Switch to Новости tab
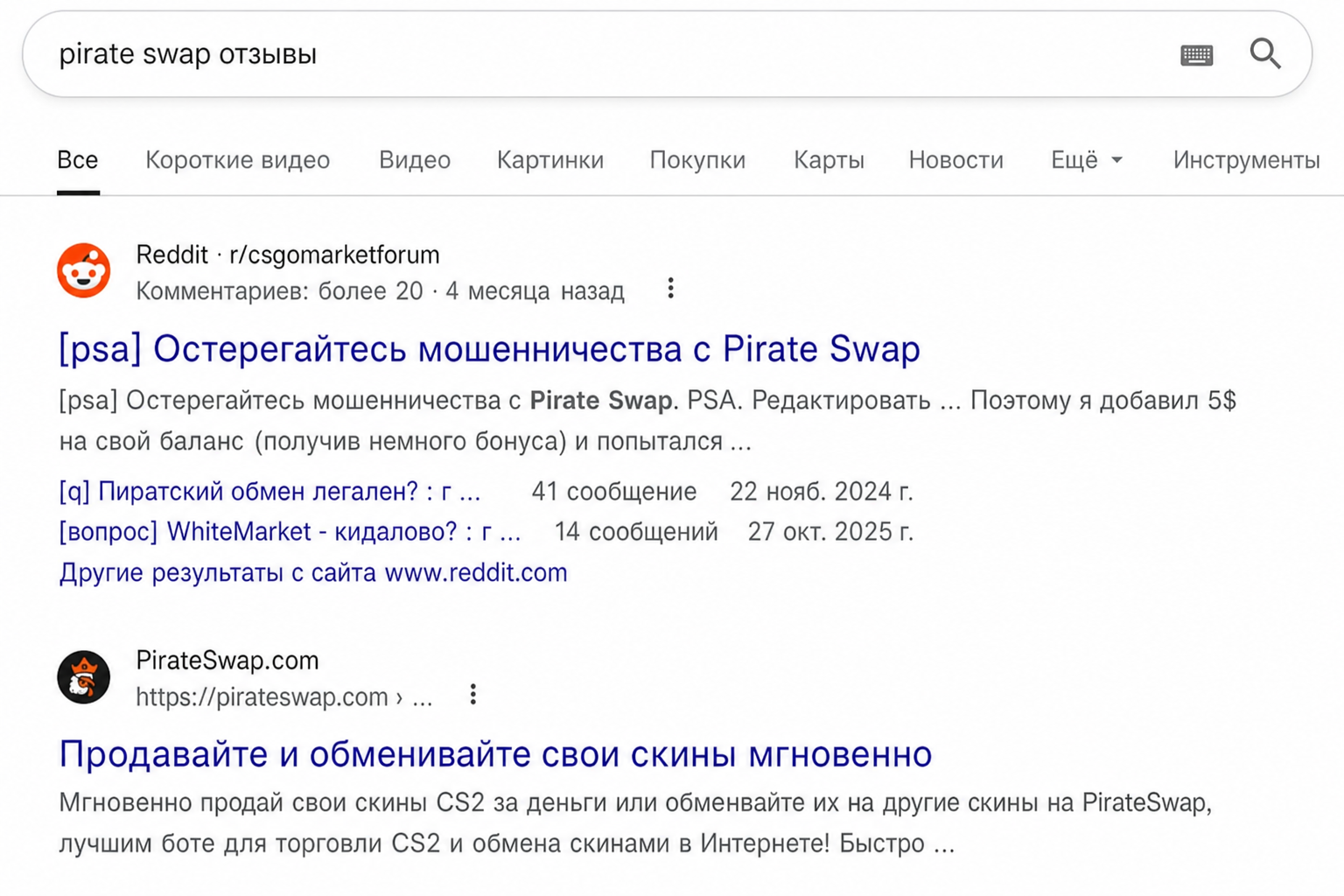 pos(956,160)
